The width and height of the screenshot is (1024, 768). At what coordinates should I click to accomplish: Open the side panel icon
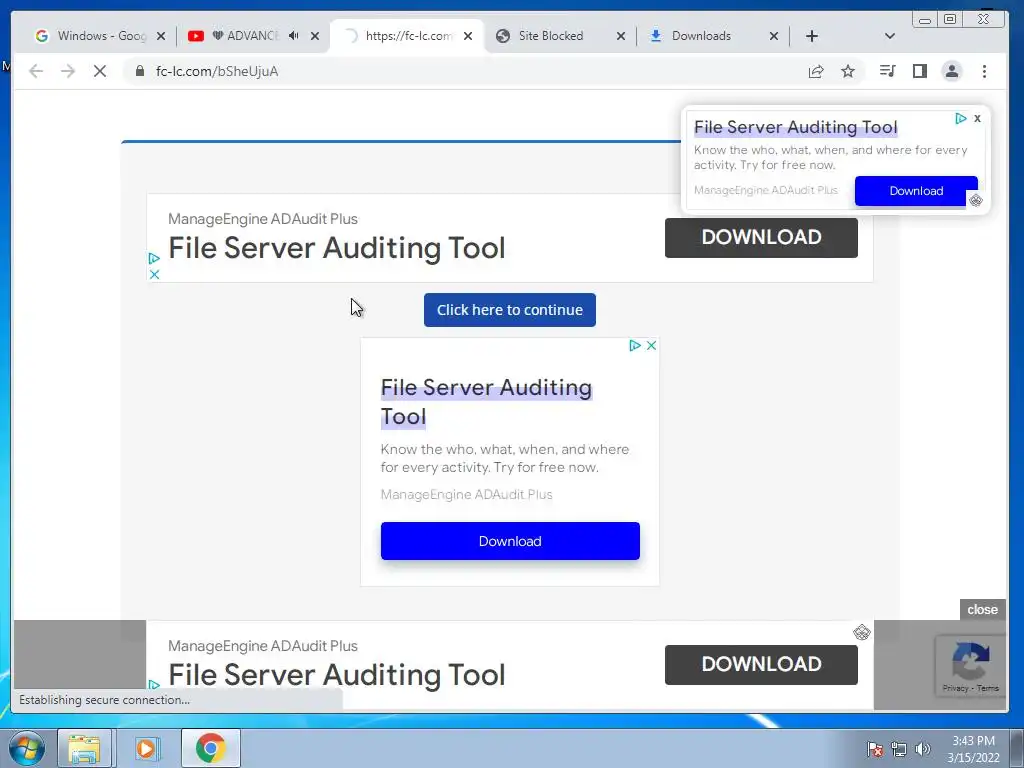tap(920, 71)
